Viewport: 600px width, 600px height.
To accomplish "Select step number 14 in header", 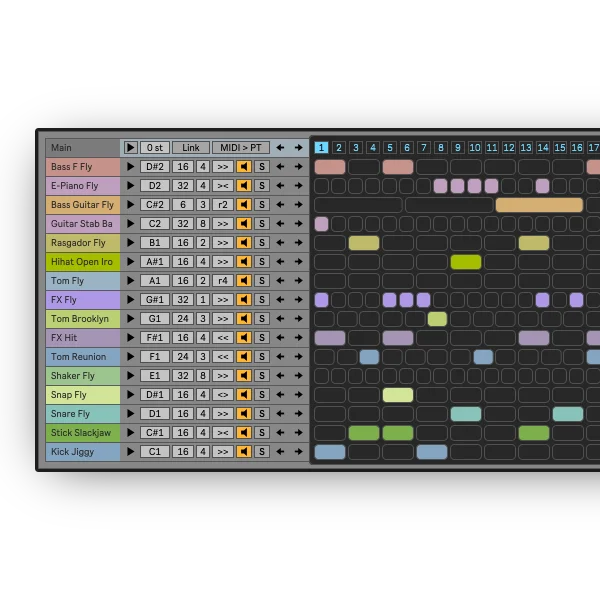I will point(543,148).
